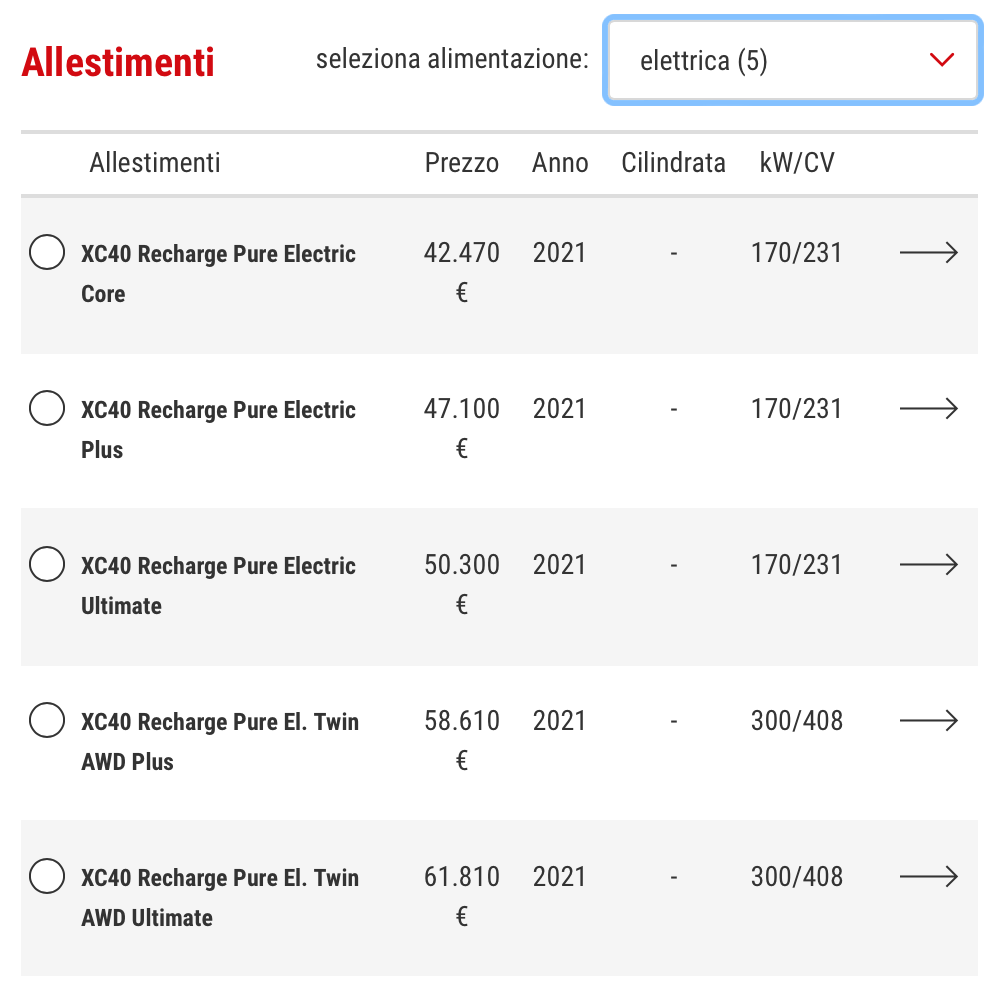Select the Twin AWD Ultimate radio button
The width and height of the screenshot is (1005, 1003).
click(x=47, y=875)
